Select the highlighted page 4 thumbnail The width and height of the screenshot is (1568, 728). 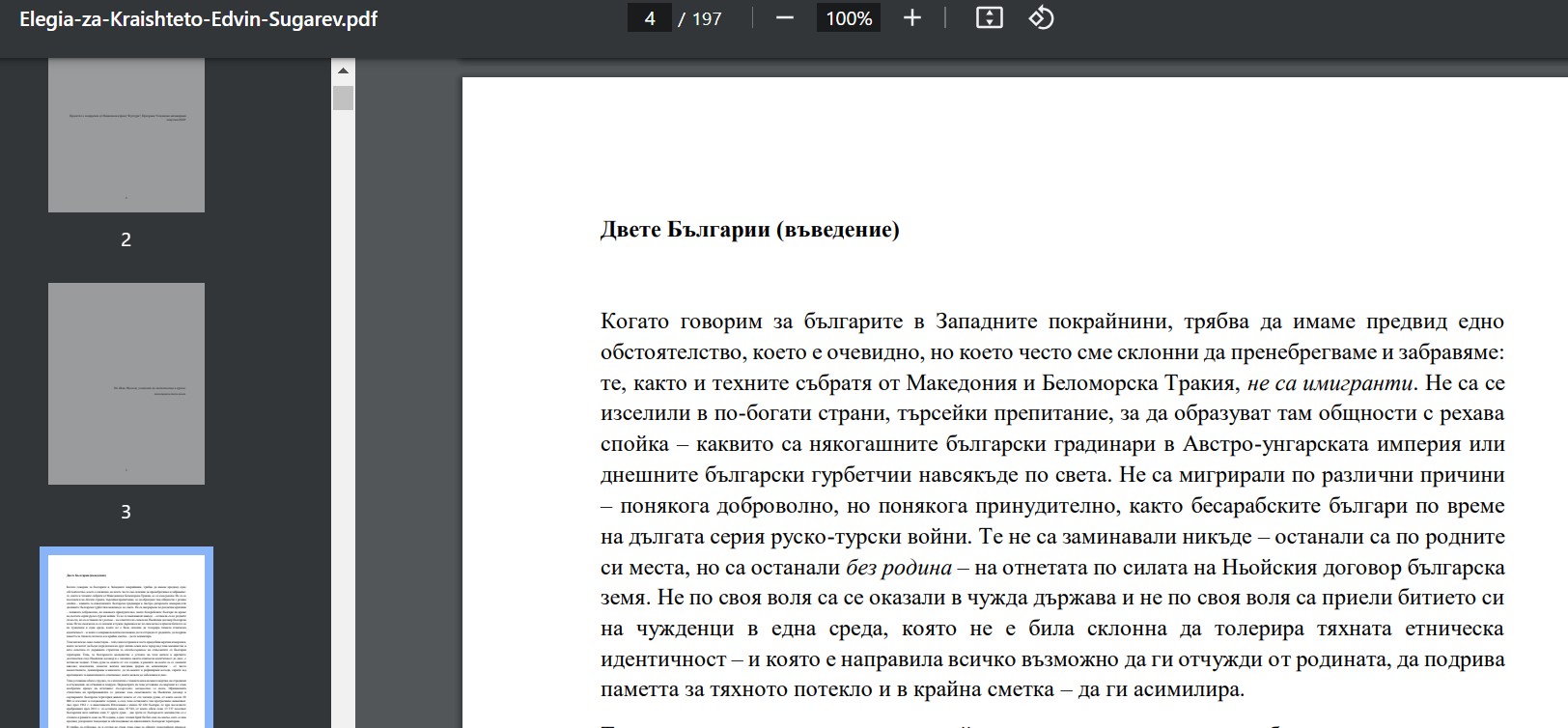point(126,637)
